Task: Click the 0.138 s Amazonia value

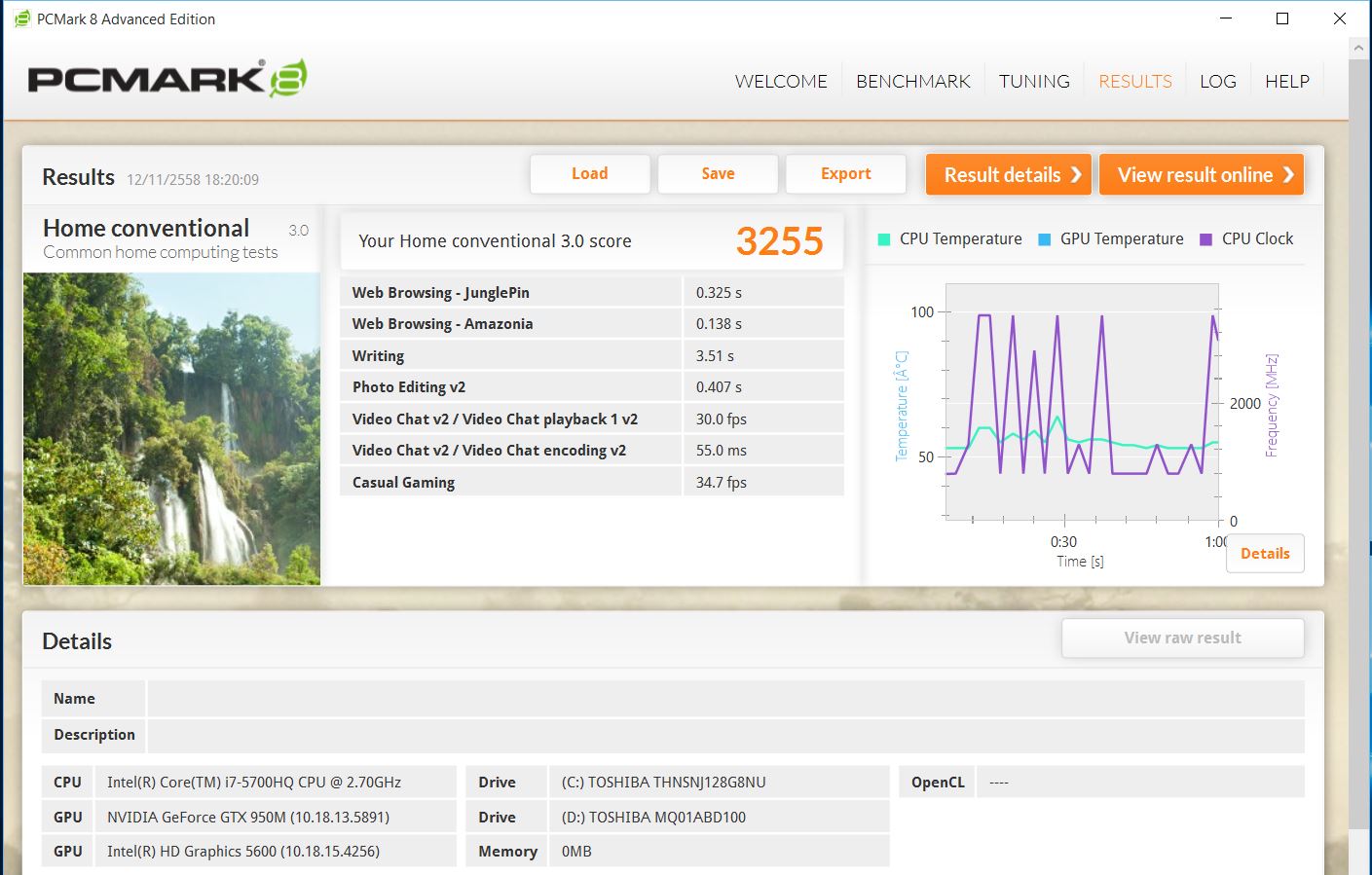Action: coord(719,324)
